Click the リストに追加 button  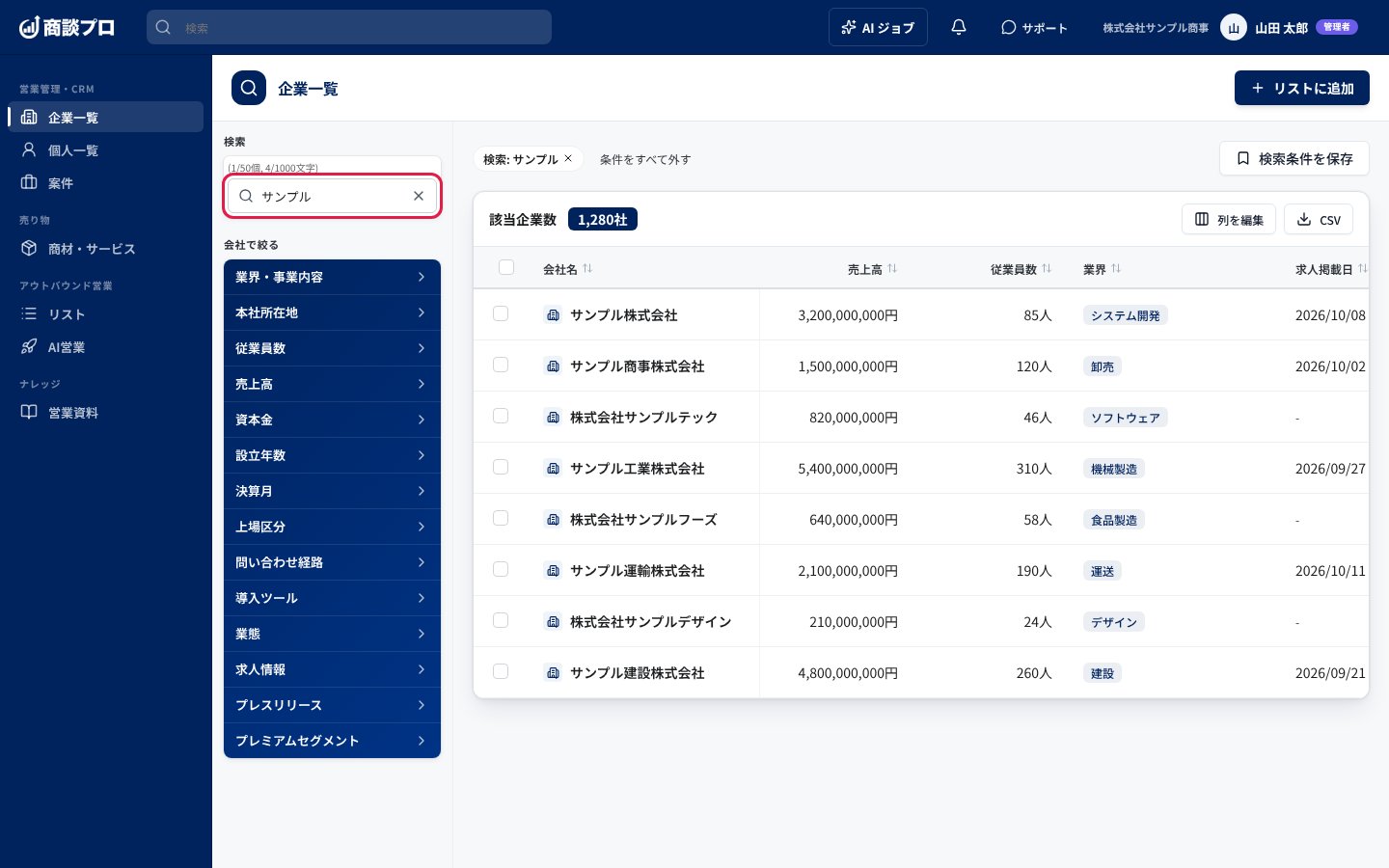(1302, 88)
